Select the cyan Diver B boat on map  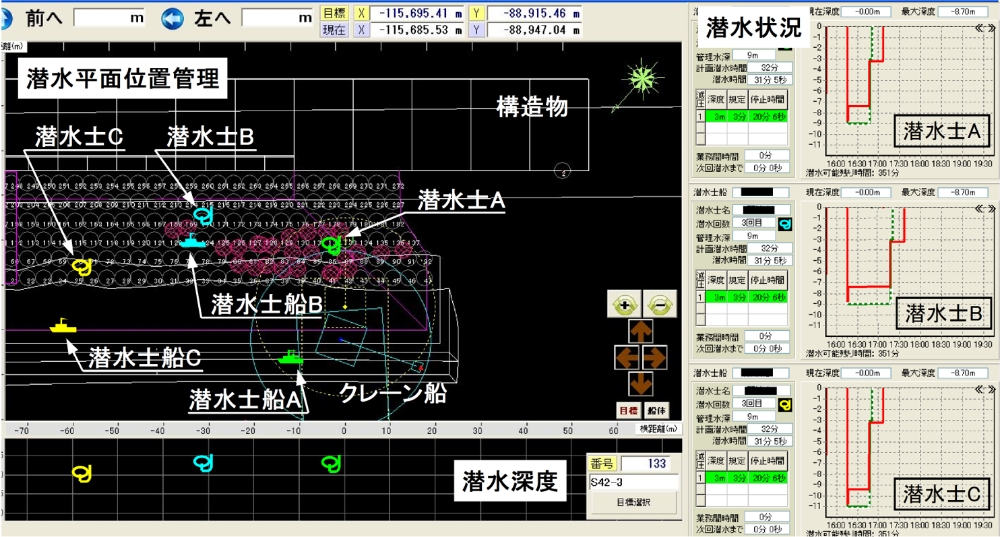pos(189,241)
